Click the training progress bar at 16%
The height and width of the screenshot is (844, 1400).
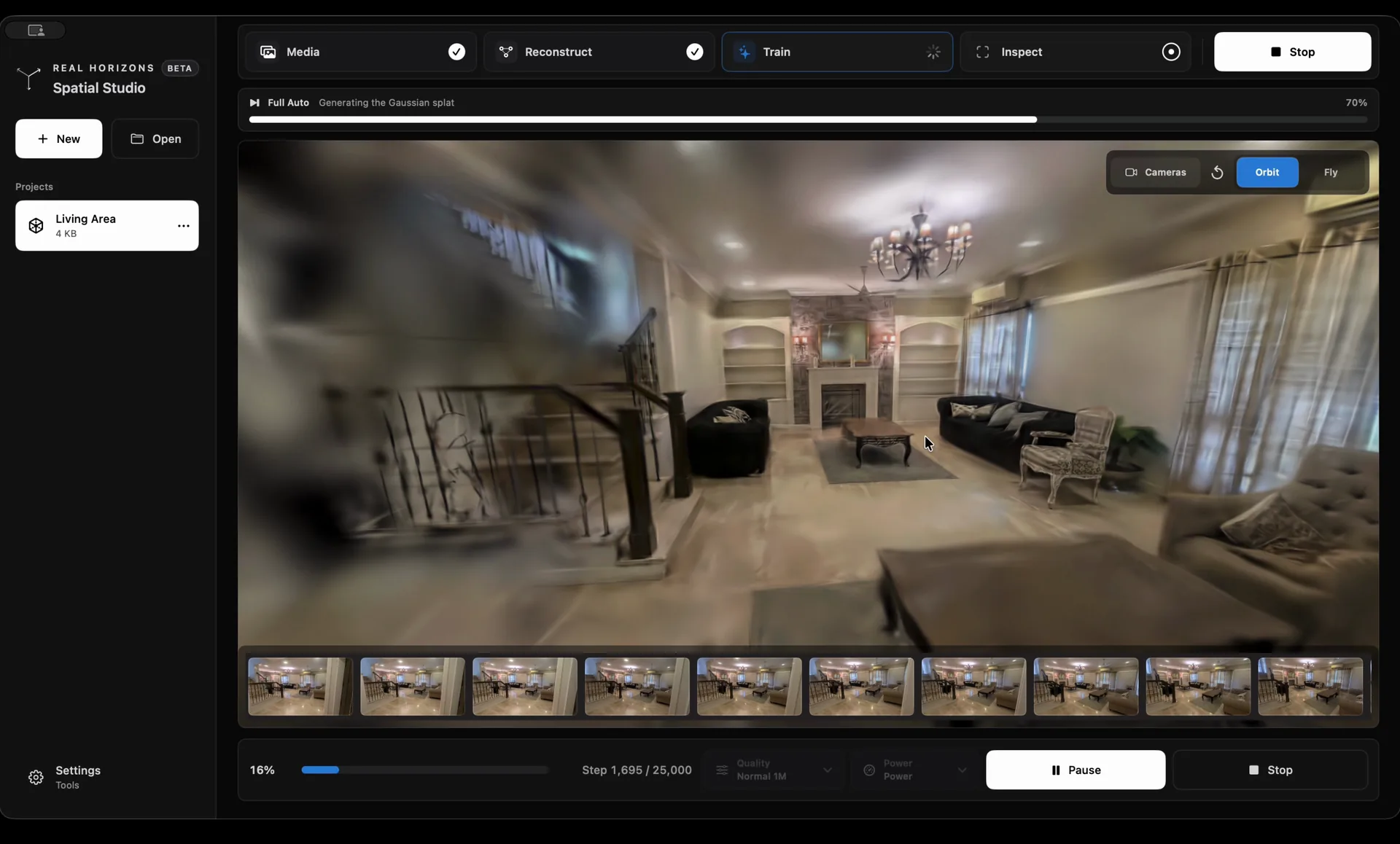pos(424,770)
